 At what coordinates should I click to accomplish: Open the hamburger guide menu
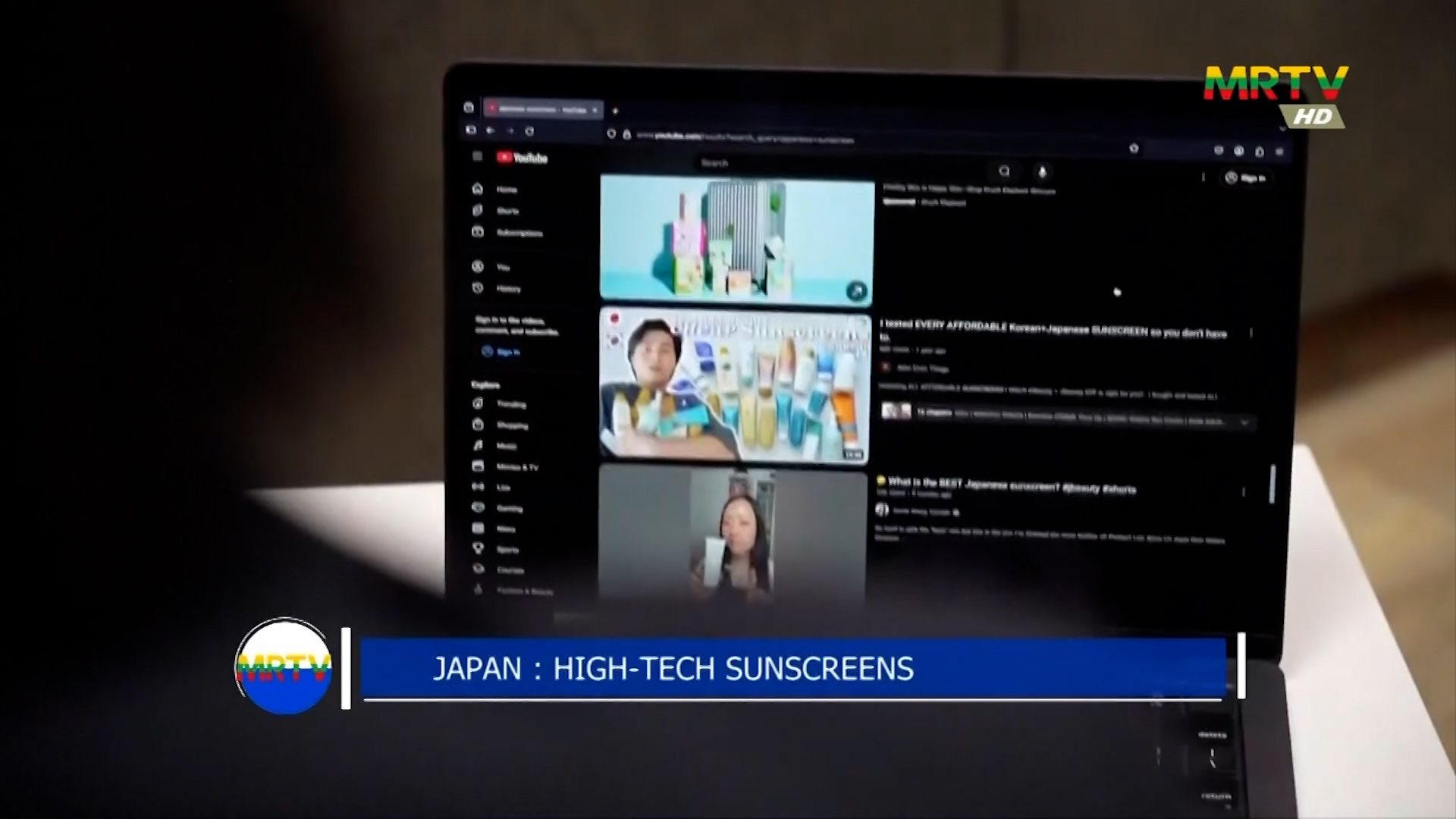pos(477,156)
